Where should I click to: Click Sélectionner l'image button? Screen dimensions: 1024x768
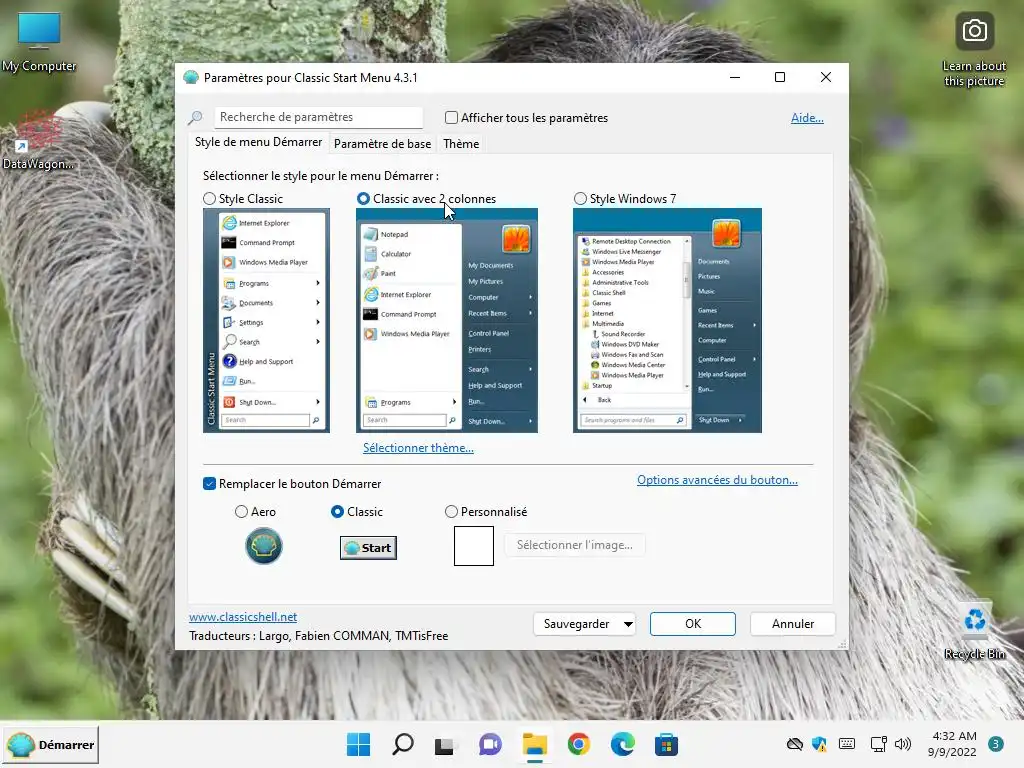[x=575, y=545]
